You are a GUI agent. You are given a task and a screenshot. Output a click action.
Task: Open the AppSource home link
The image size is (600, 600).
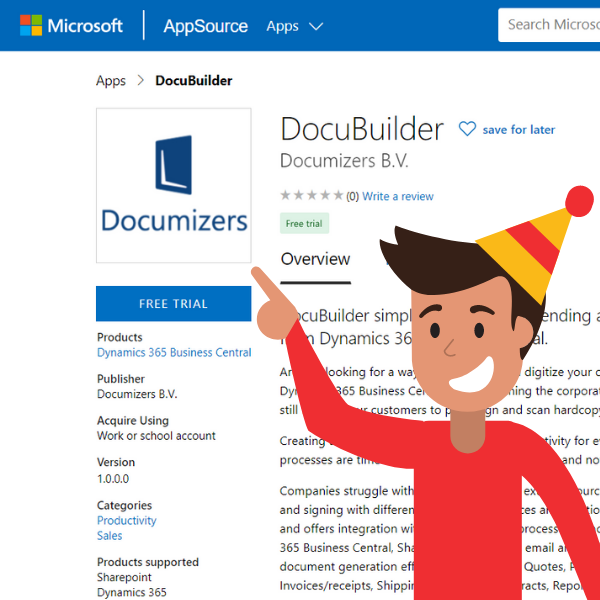point(205,26)
